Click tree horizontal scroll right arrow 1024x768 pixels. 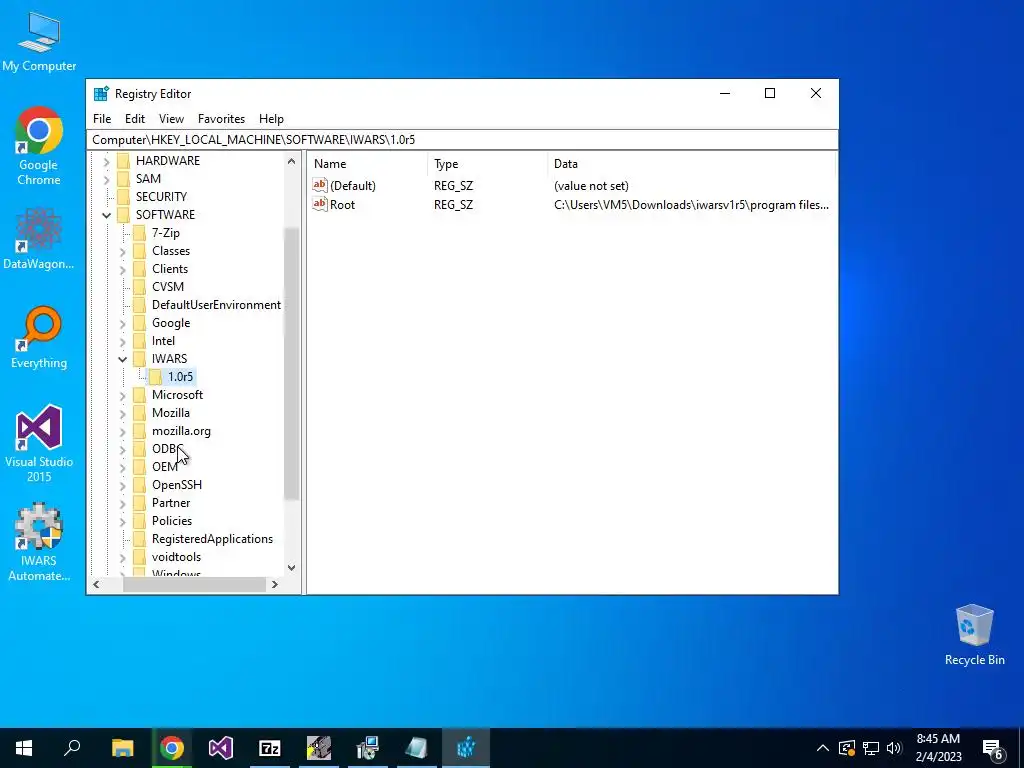(x=275, y=584)
